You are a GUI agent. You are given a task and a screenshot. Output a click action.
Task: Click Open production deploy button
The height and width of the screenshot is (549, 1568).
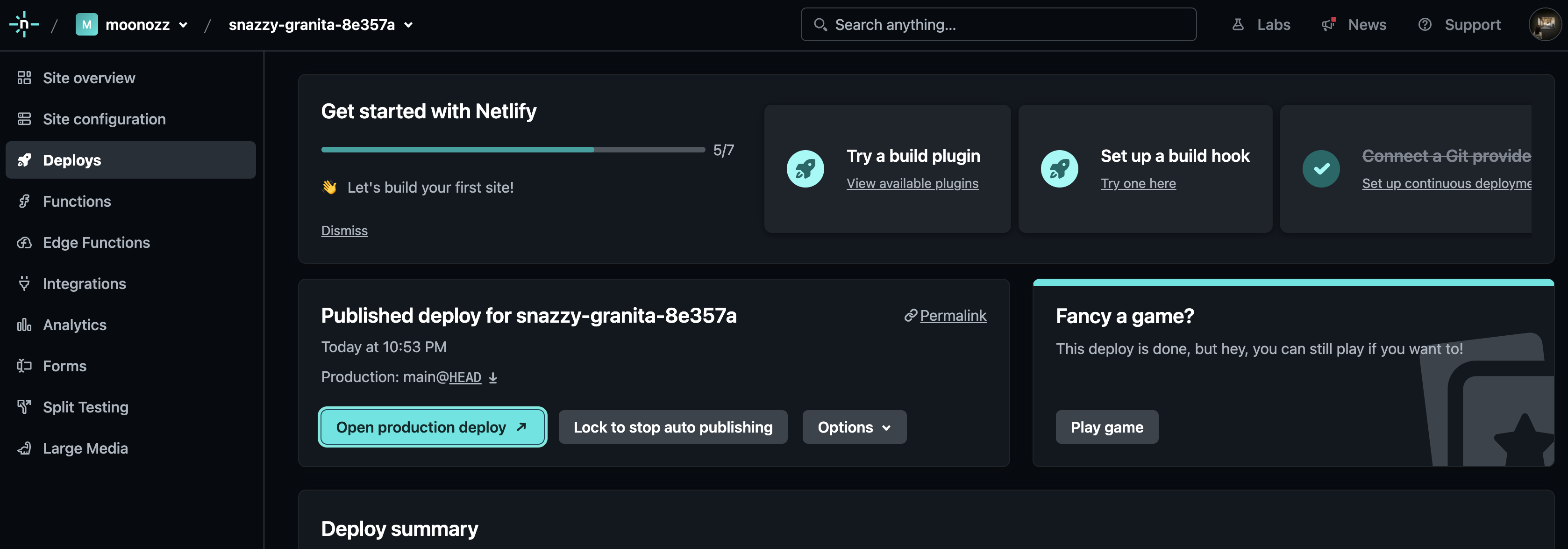(432, 426)
